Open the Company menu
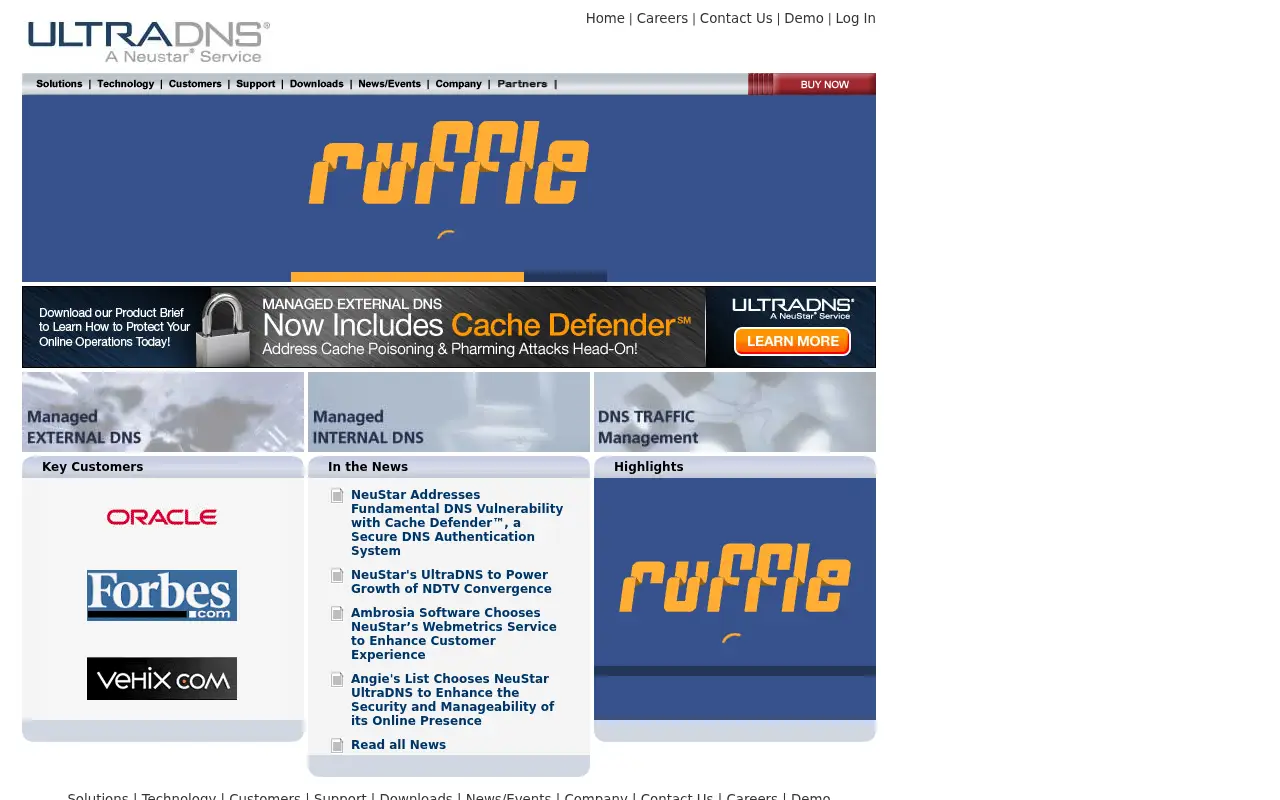 tap(459, 84)
